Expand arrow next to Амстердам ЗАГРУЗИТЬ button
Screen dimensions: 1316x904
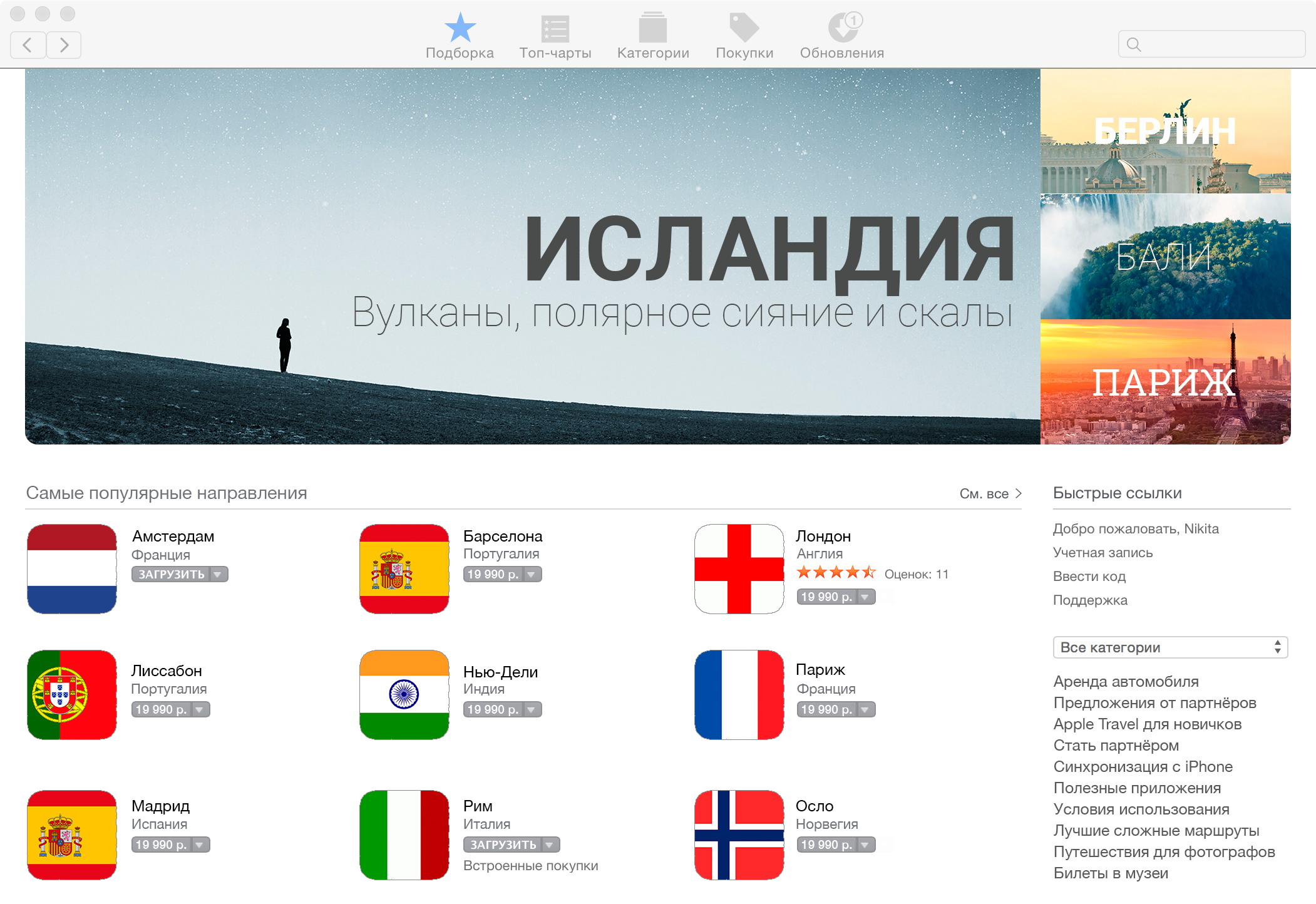point(218,574)
